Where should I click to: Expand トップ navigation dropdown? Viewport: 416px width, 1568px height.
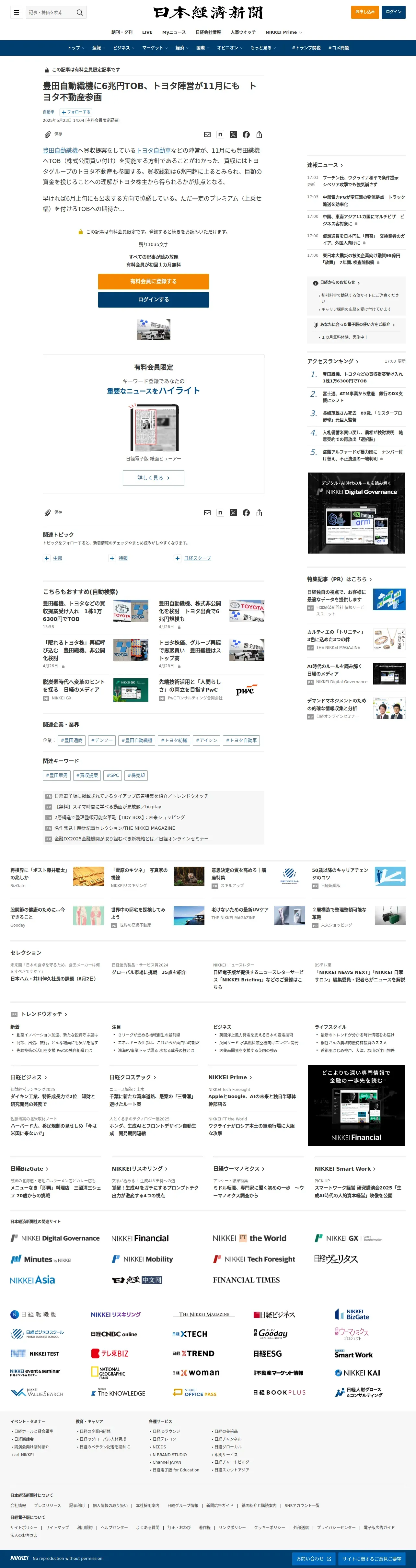75,47
